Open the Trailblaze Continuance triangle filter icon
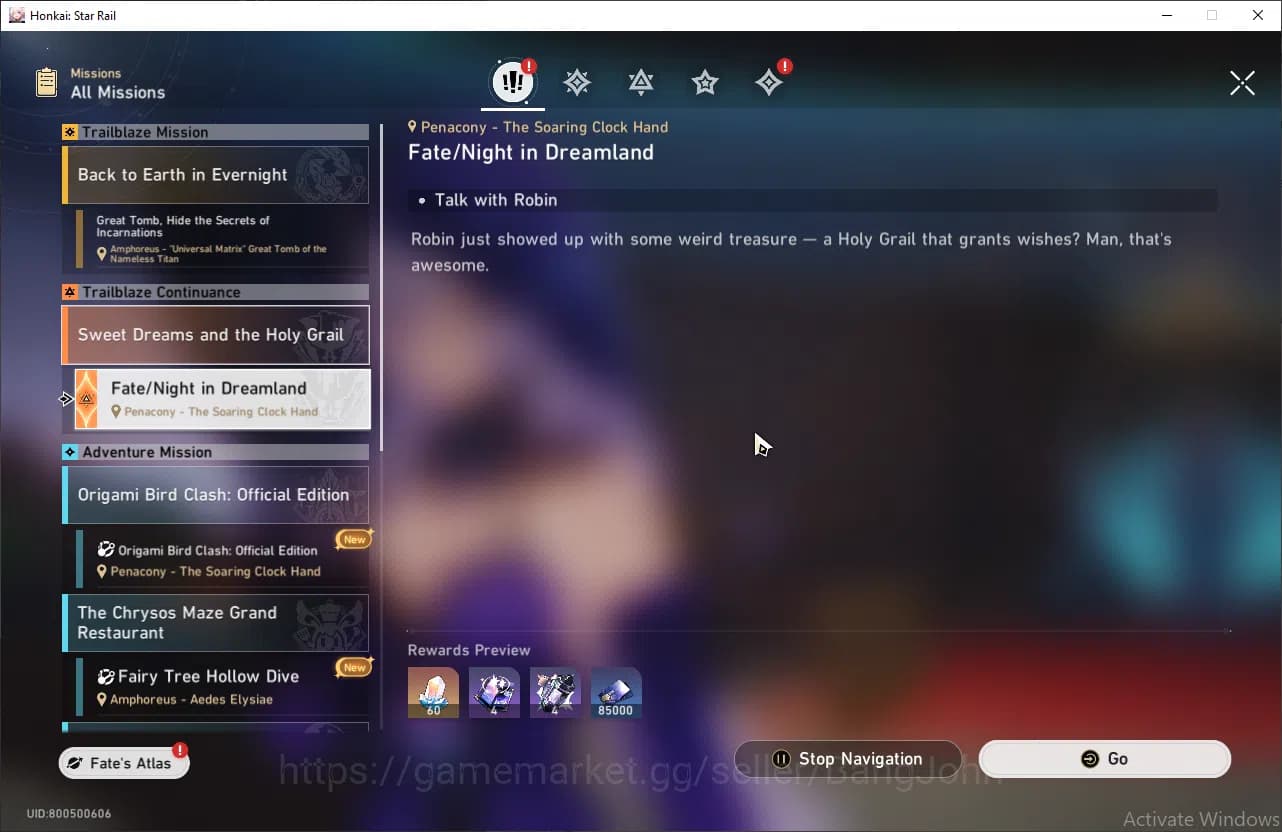Viewport: 1282px width, 832px height. pyautogui.click(x=641, y=83)
